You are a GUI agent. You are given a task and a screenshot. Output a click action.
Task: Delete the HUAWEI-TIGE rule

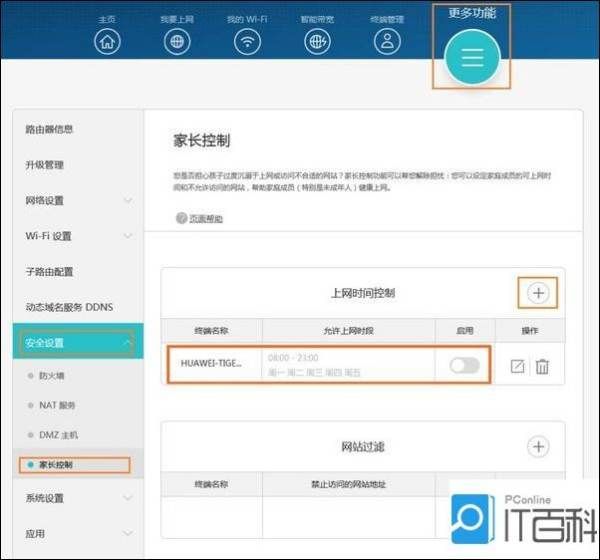(542, 366)
